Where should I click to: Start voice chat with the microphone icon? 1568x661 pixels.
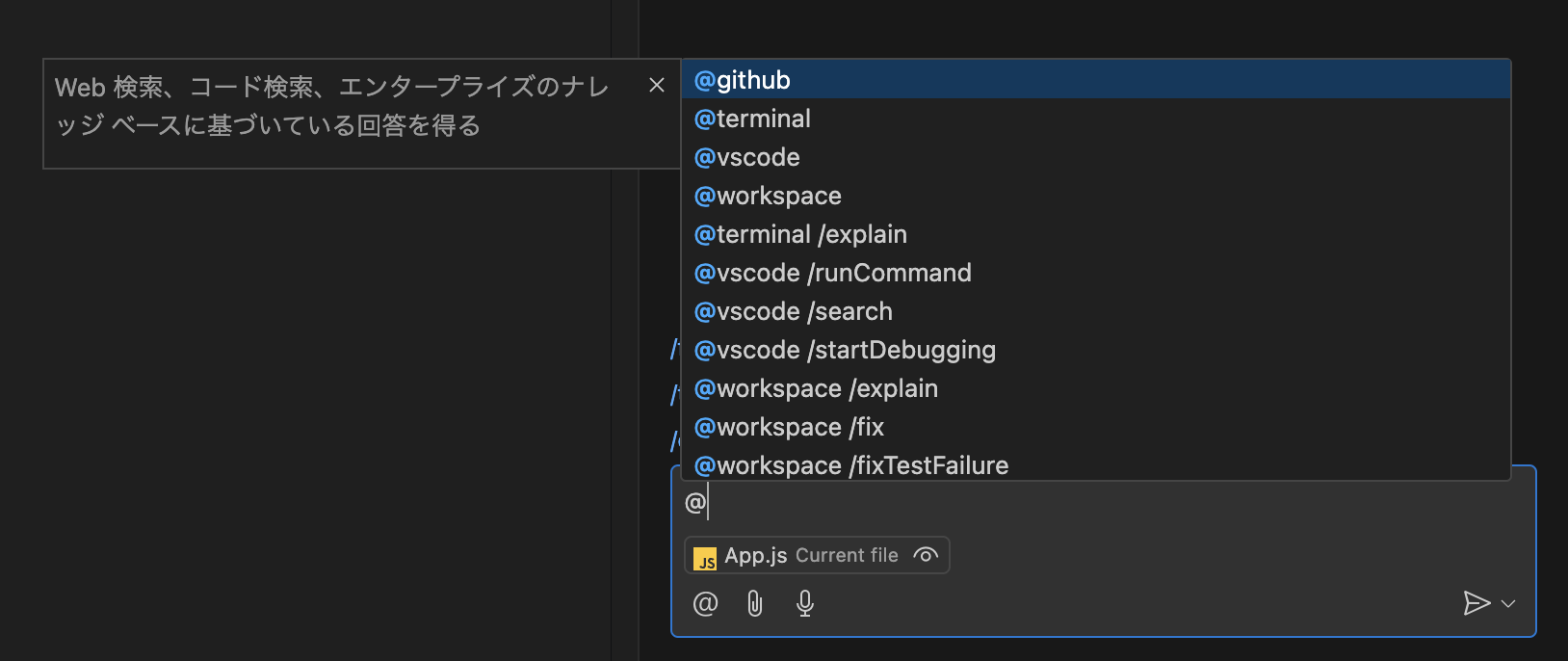point(805,604)
